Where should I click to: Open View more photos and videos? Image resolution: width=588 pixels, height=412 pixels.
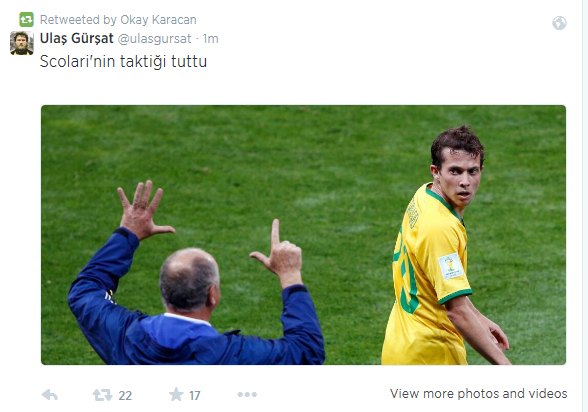pos(478,394)
